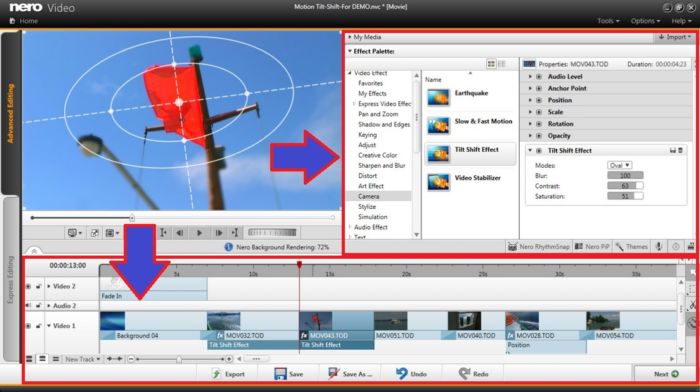This screenshot has height=392, width=700.
Task: Collapse the Tilt Shift Effect properties
Action: click(530, 150)
